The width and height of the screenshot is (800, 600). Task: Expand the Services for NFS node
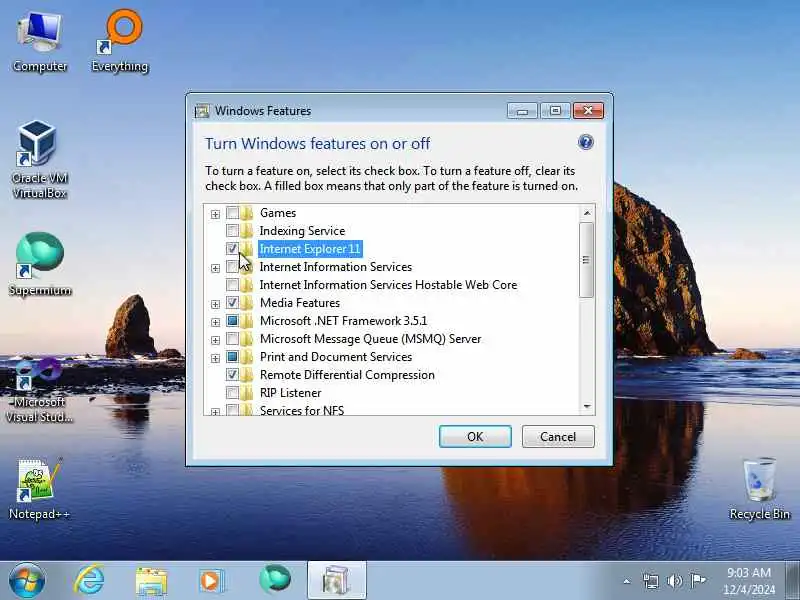click(x=215, y=411)
